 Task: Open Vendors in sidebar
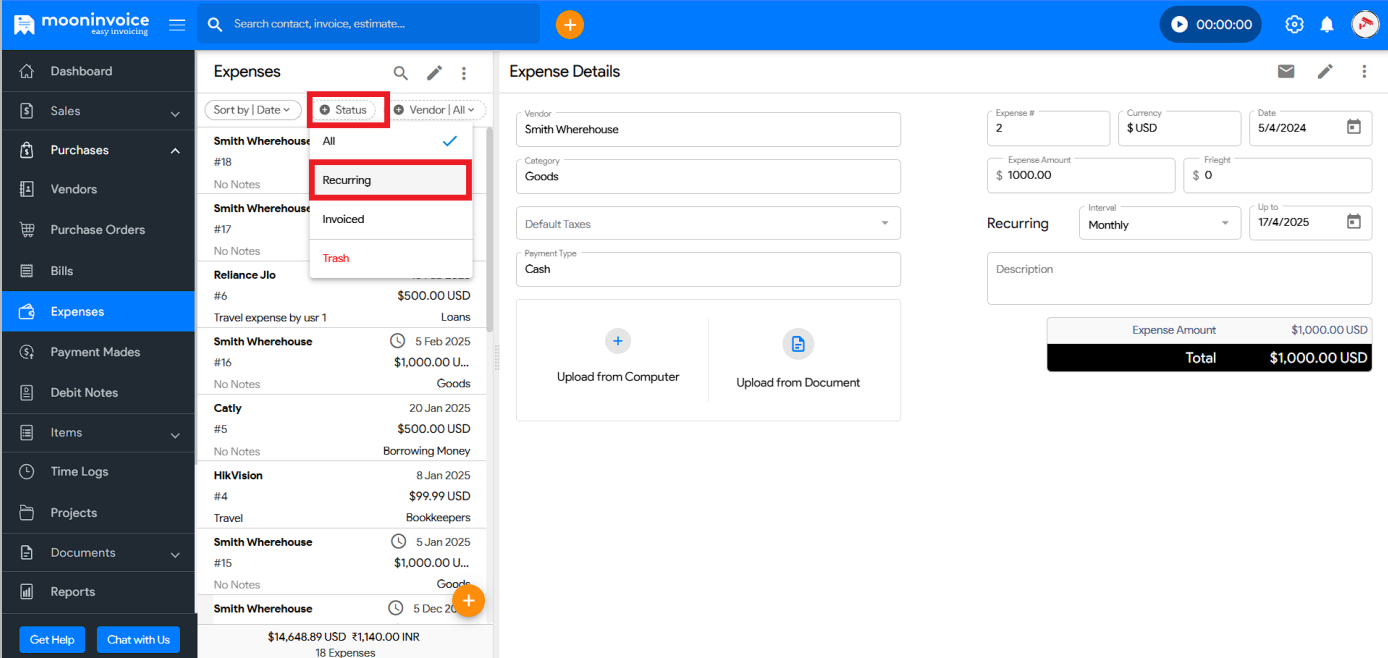click(x=98, y=189)
